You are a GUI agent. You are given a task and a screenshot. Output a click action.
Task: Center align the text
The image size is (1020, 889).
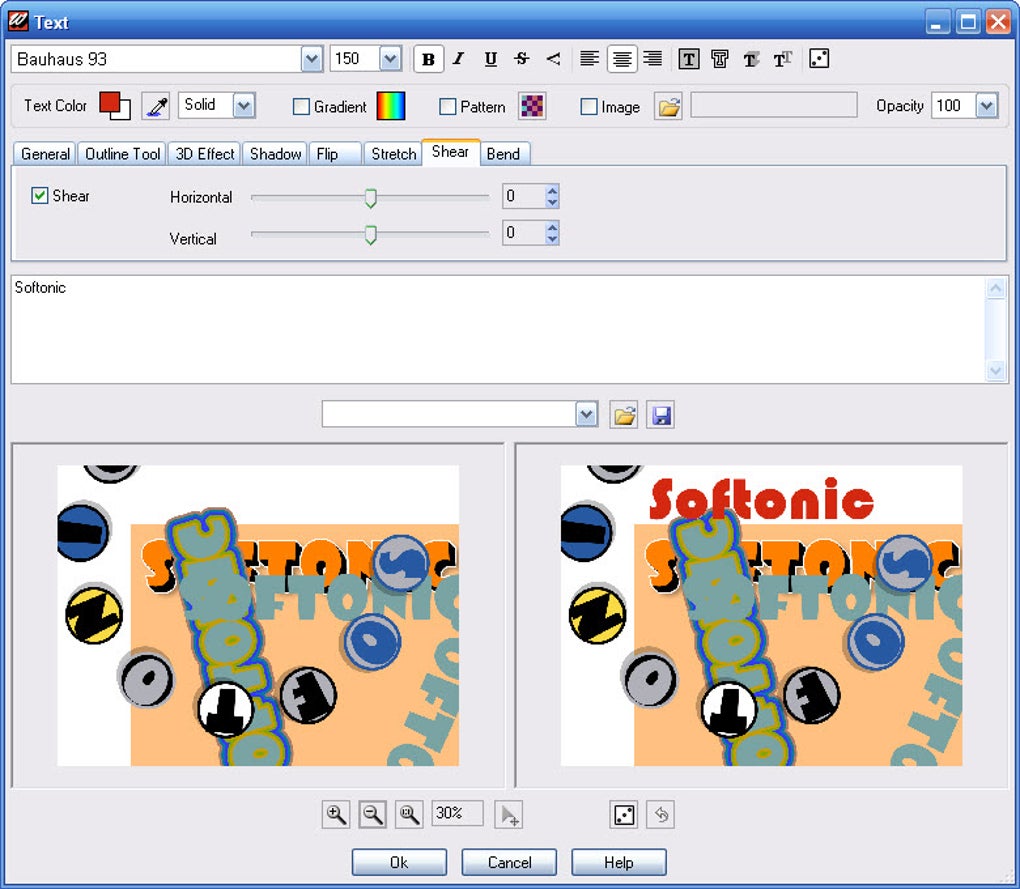tap(622, 59)
